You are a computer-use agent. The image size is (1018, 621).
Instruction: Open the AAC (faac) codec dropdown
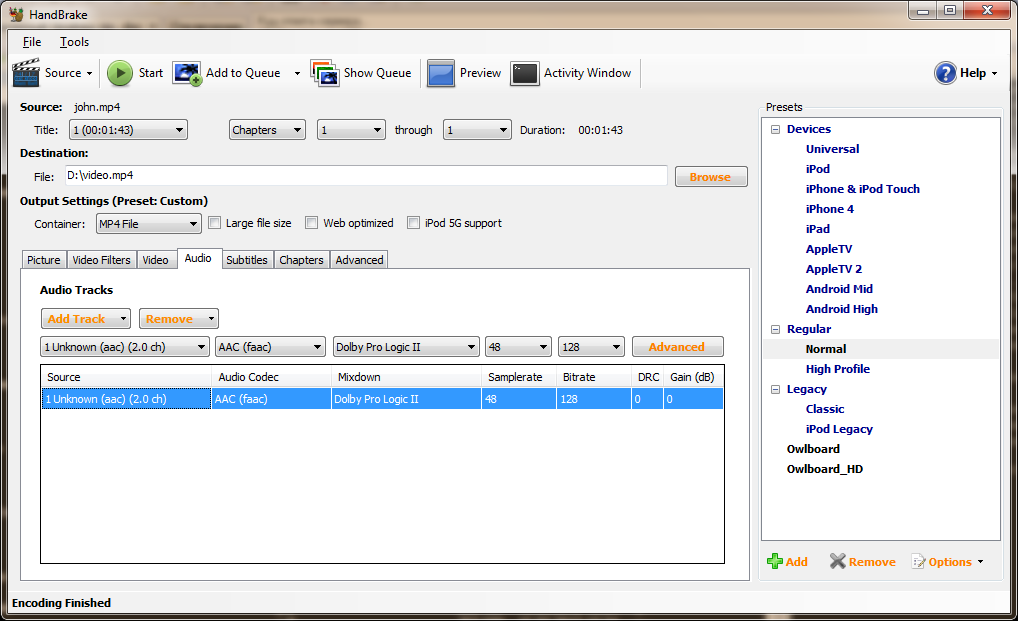270,347
